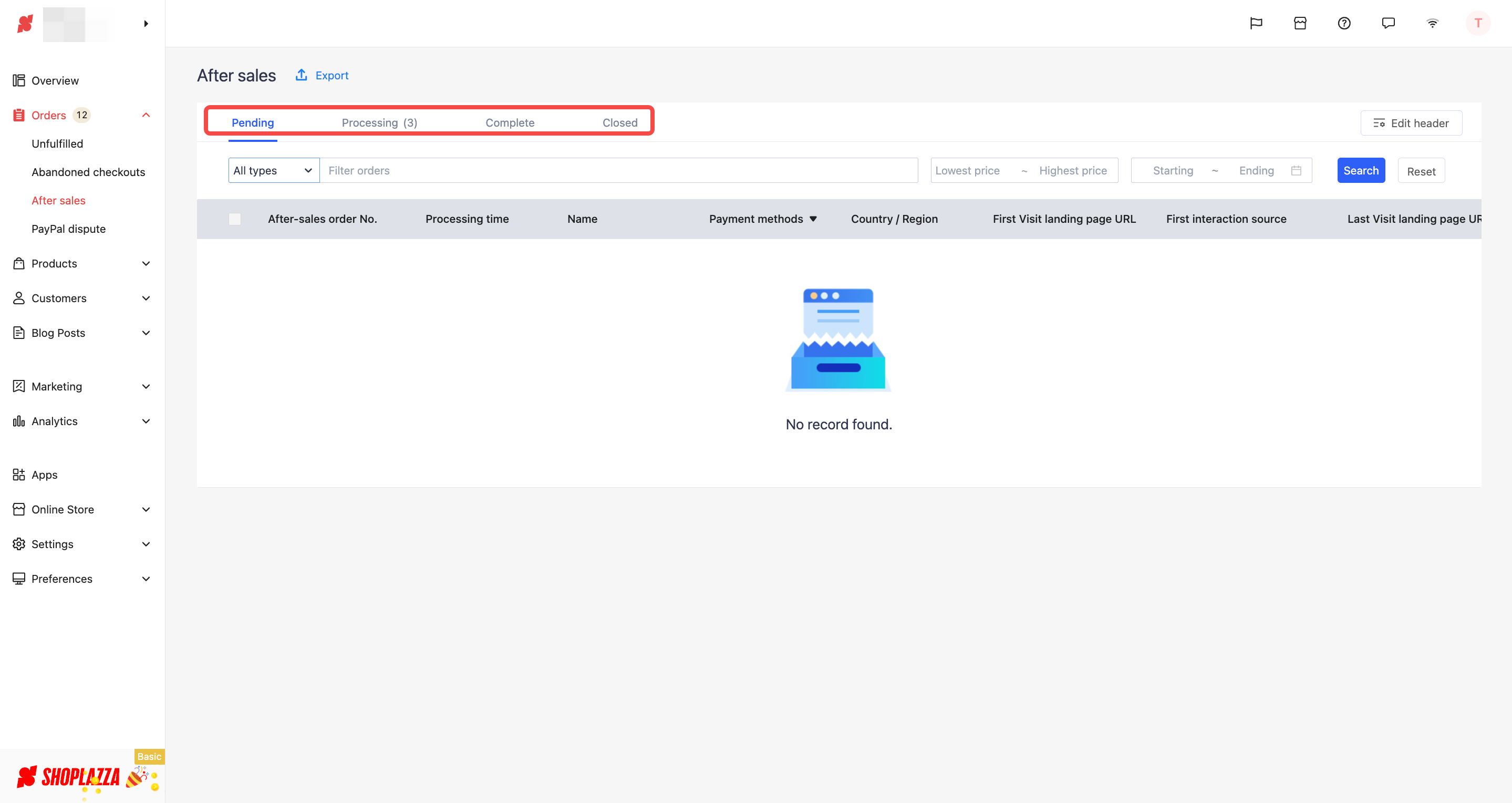Open Unfulfilled orders in sidebar
The image size is (1512, 803).
pyautogui.click(x=57, y=144)
